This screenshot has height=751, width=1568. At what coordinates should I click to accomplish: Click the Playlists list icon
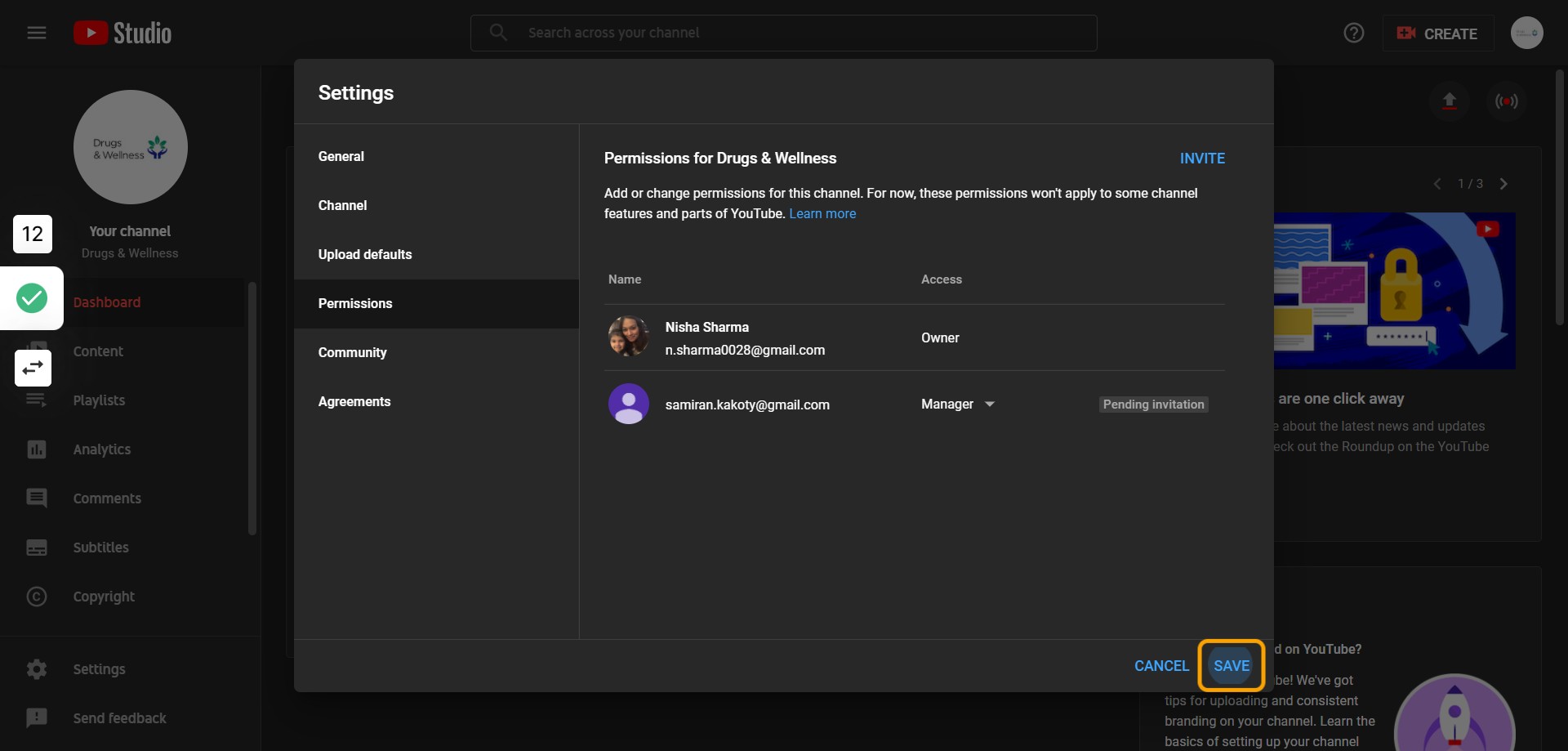point(37,400)
